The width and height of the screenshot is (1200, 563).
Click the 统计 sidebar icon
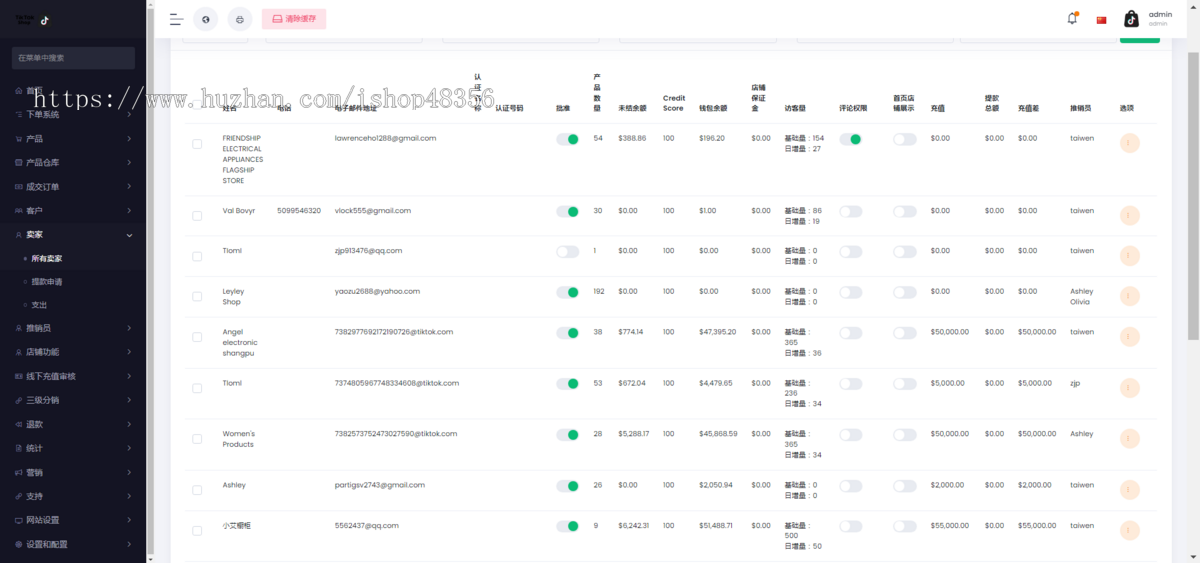(19, 448)
